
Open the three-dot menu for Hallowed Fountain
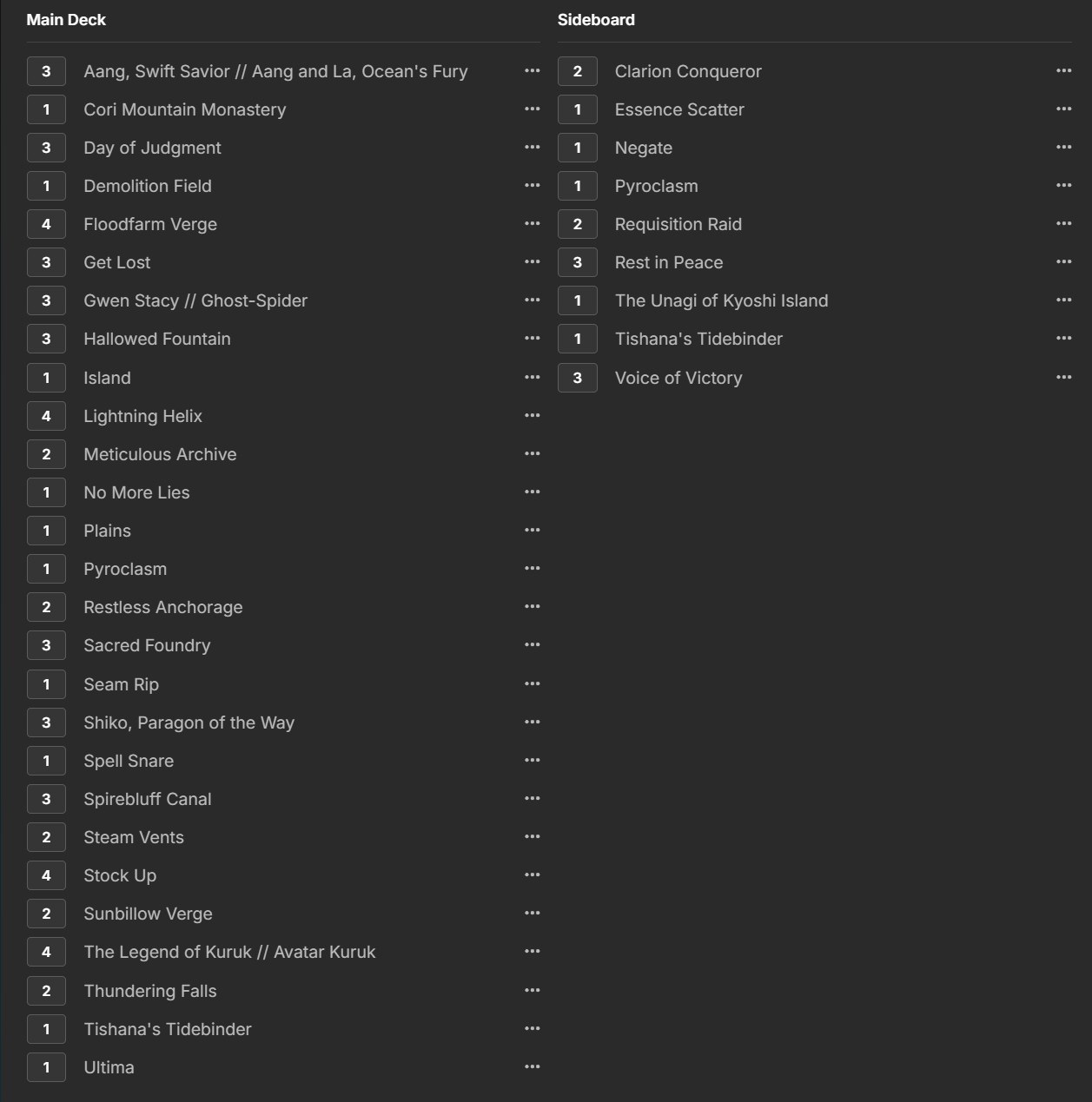pos(533,339)
